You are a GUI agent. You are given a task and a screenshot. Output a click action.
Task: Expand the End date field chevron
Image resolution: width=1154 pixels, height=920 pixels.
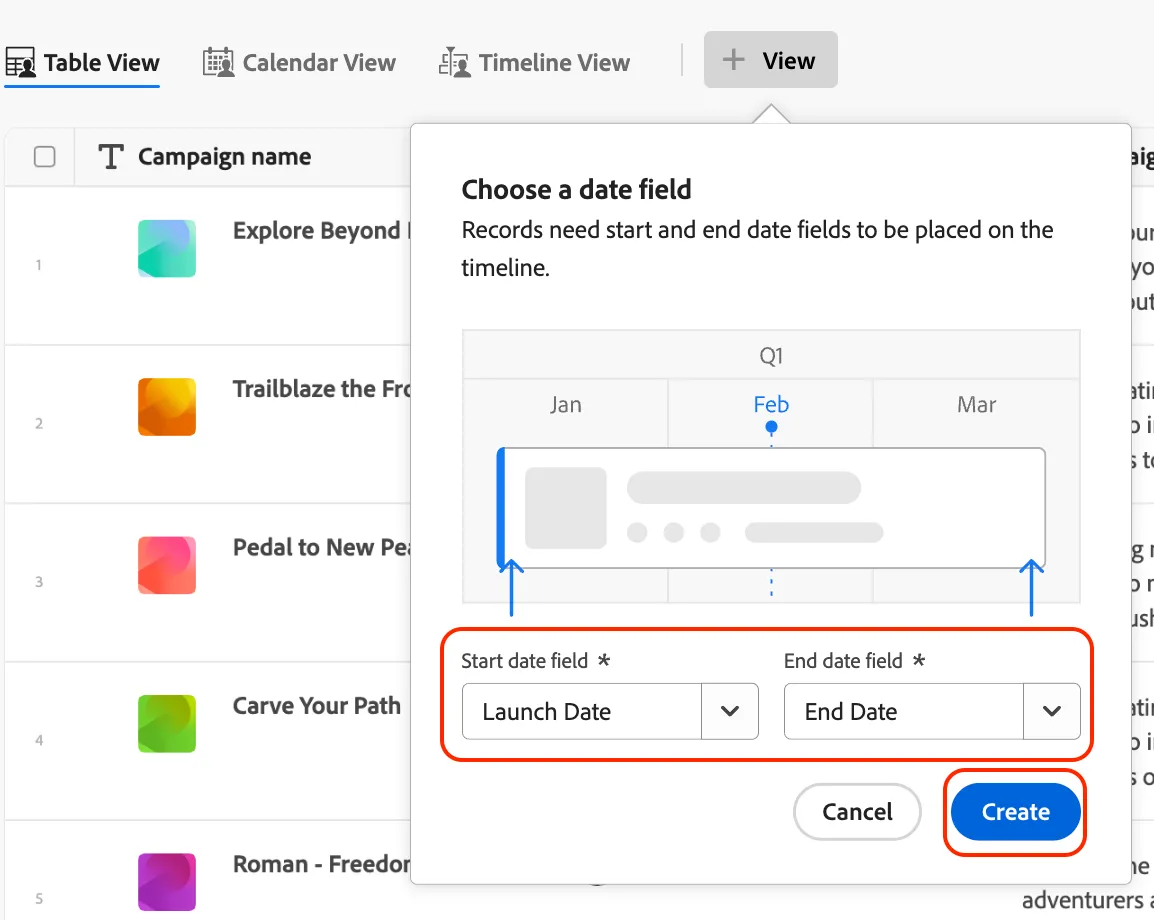click(x=1052, y=711)
